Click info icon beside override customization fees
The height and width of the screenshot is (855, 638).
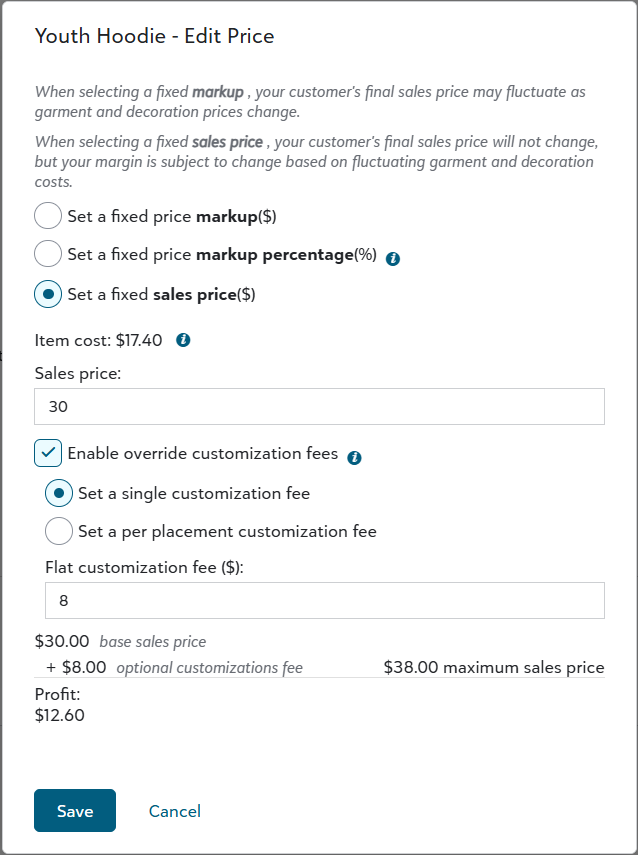354,458
